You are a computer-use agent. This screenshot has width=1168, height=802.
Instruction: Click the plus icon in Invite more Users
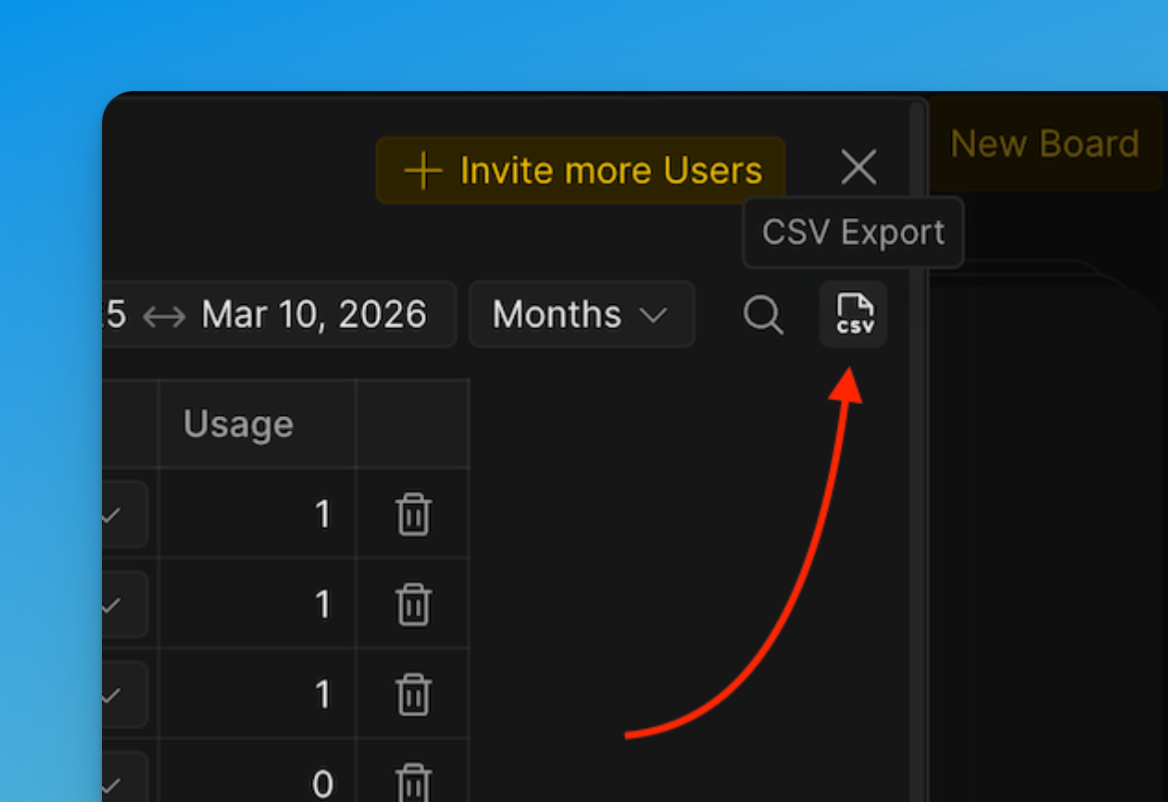click(423, 170)
